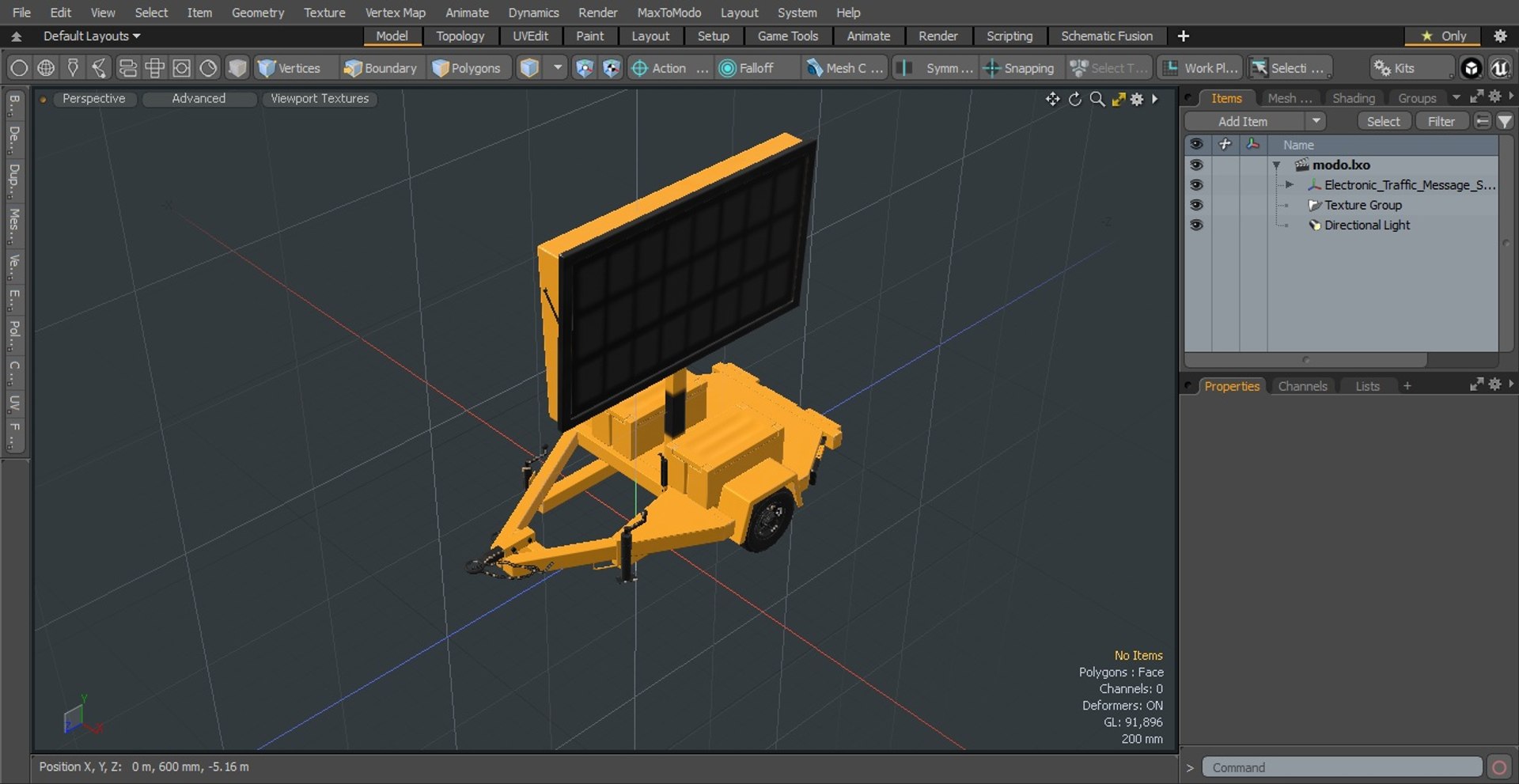1519x784 pixels.
Task: Click the curve pen tool icon with nodes
Action: [100, 68]
